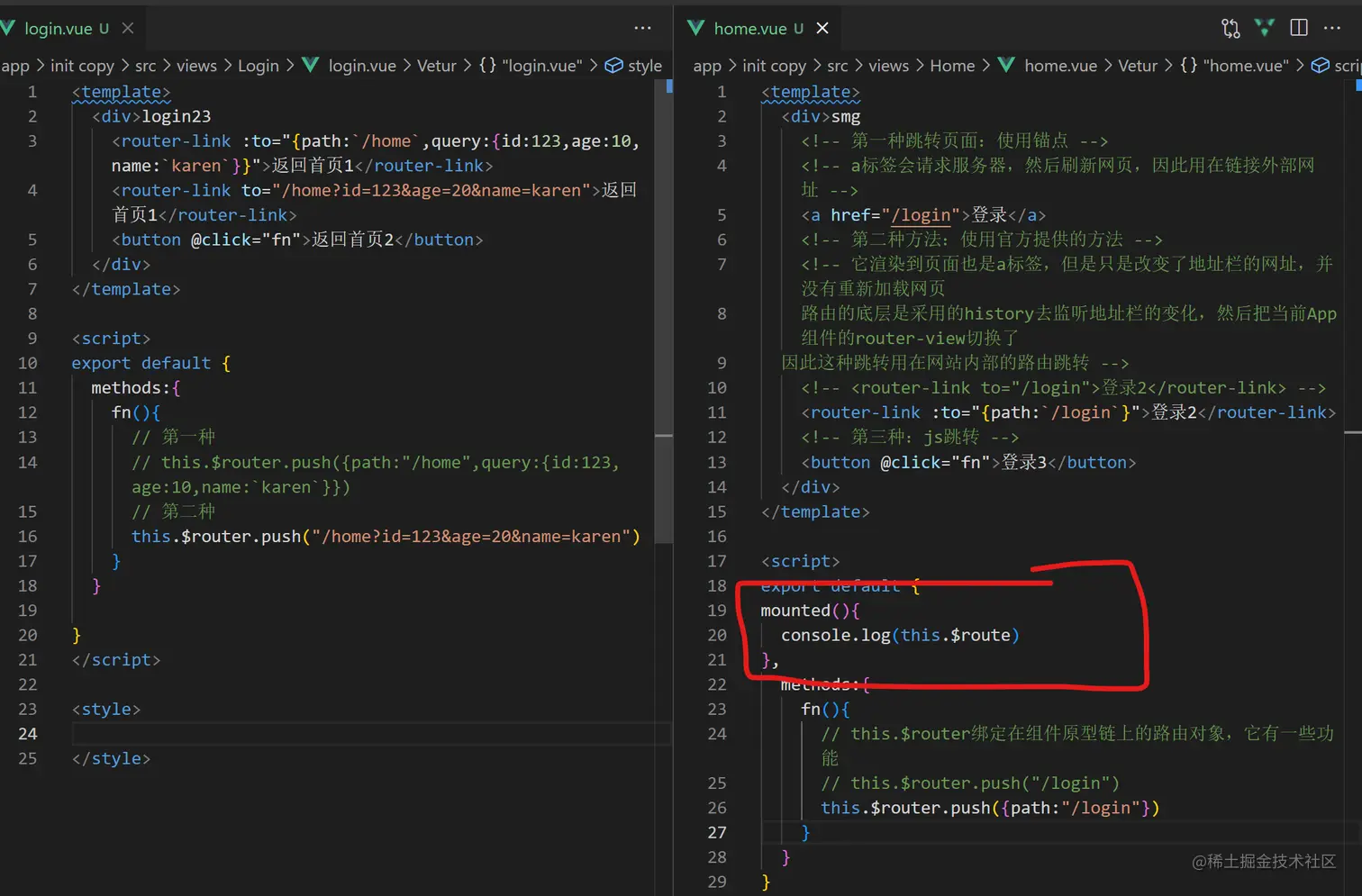Image resolution: width=1362 pixels, height=896 pixels.
Task: Click the Vue icon on the login.vue tab
Action: tap(7, 28)
